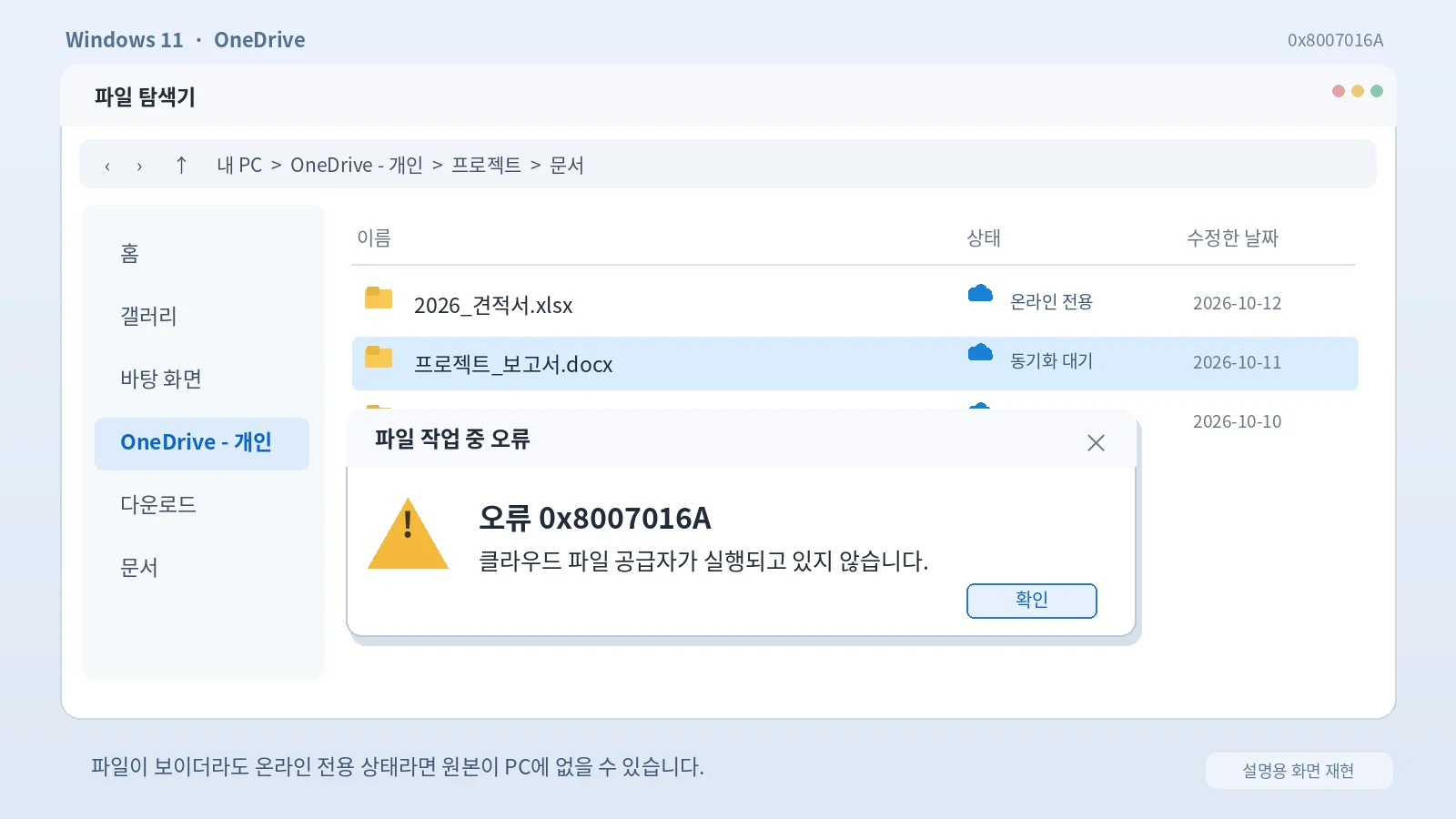The image size is (1456, 819).
Task: Sort by 수정한 날짜 column header
Action: 1232,238
